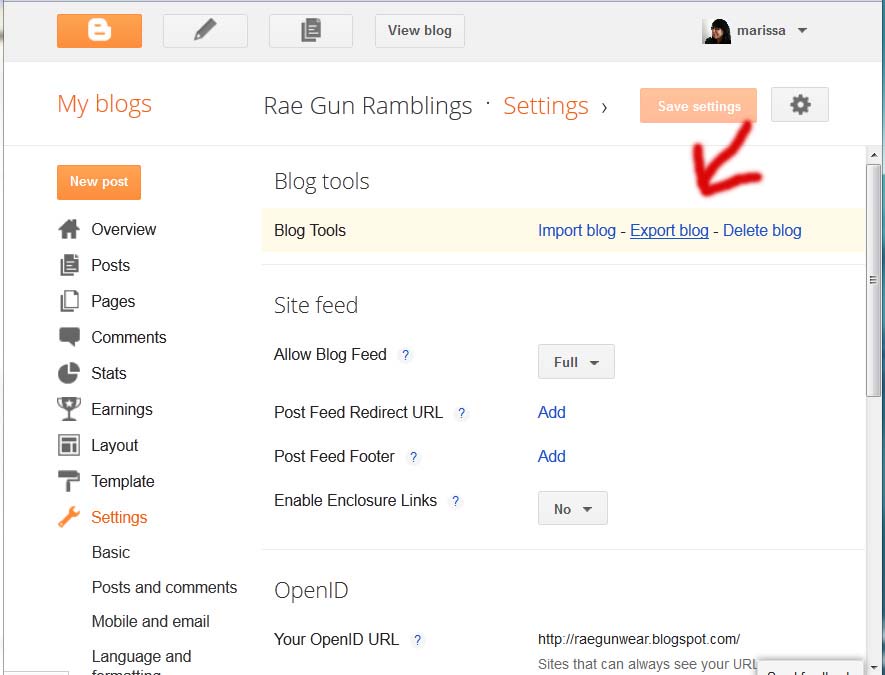Image resolution: width=885 pixels, height=675 pixels.
Task: Click the View blog button
Action: pyautogui.click(x=420, y=31)
